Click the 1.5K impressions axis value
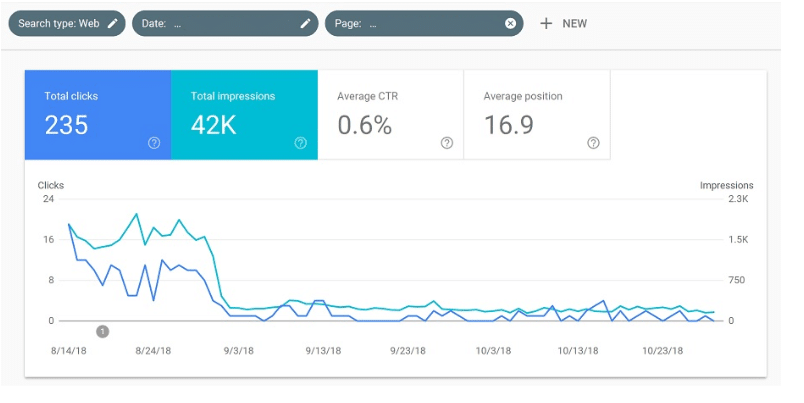 pos(738,239)
